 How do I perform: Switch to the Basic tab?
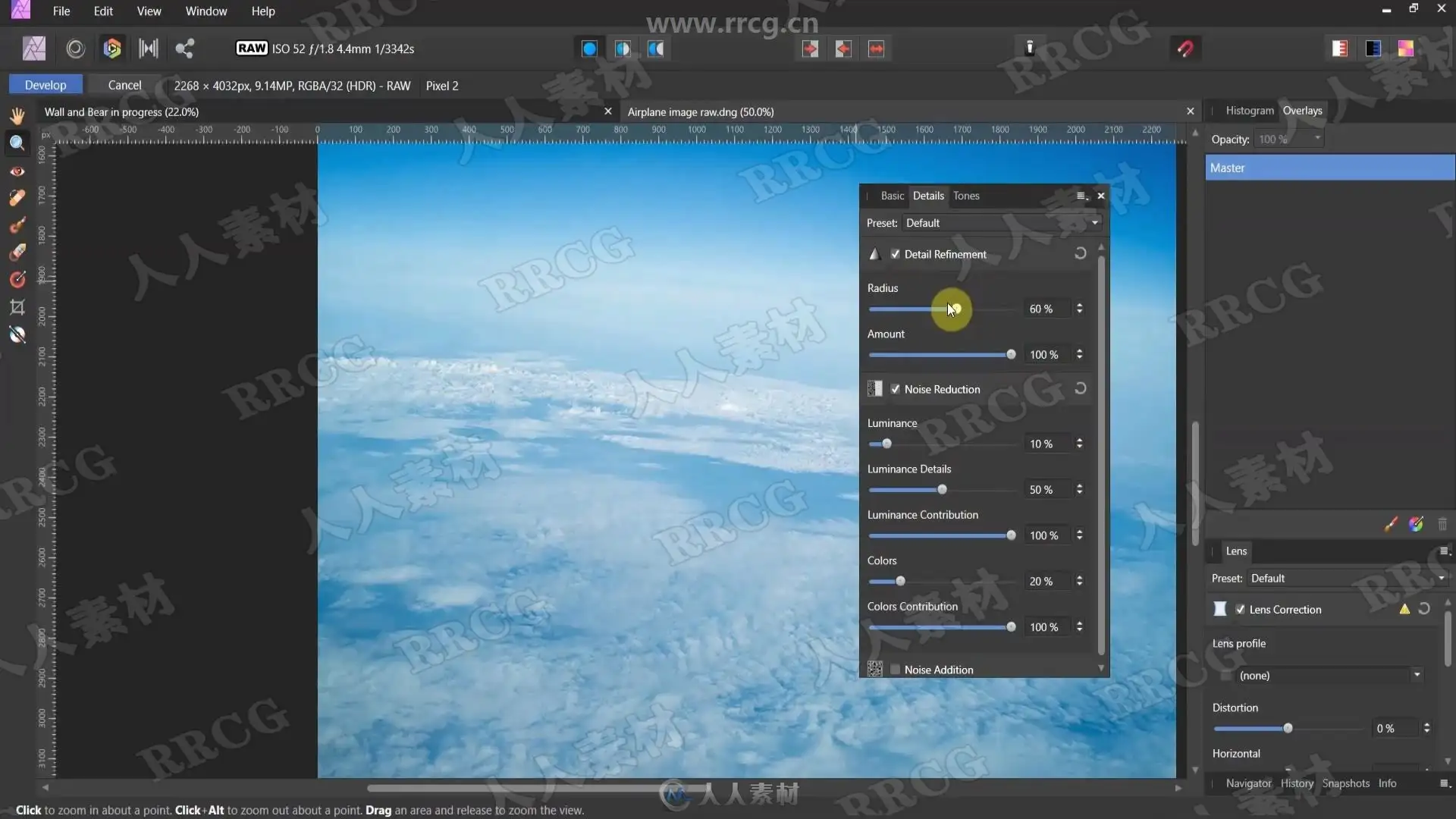892,196
